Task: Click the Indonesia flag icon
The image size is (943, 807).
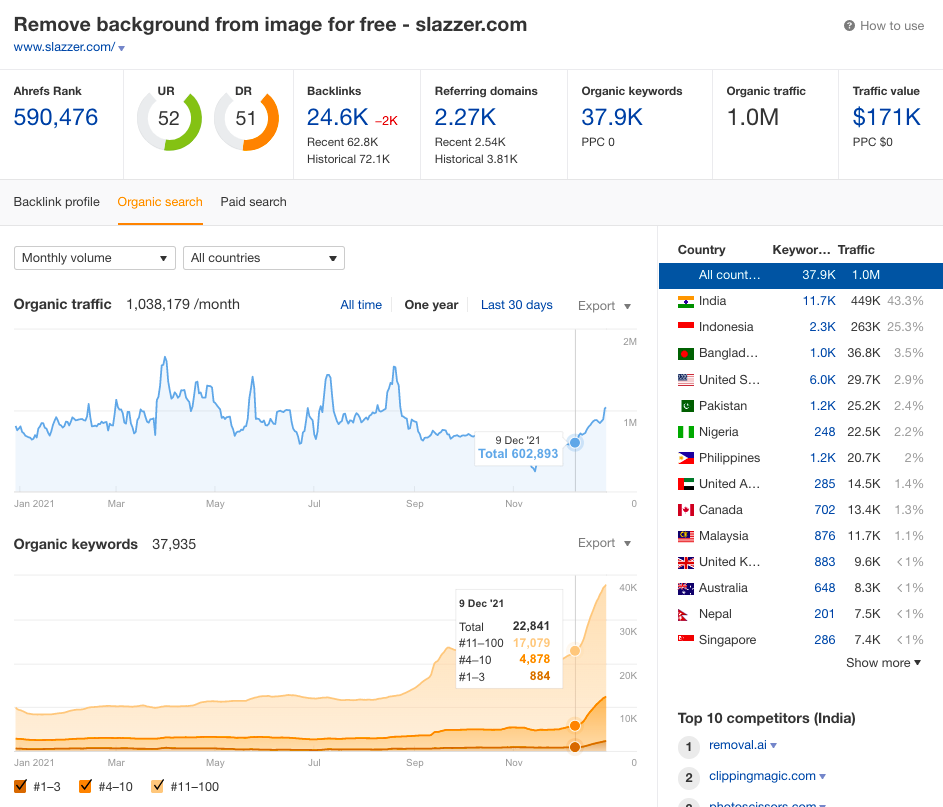Action: pyautogui.click(x=685, y=327)
